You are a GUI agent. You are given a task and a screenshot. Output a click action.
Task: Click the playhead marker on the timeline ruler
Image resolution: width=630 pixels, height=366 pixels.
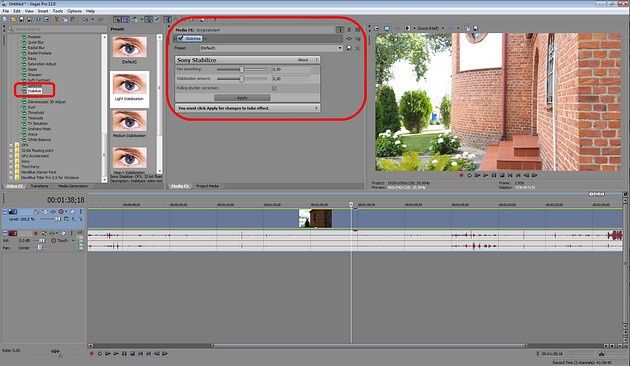tap(351, 204)
